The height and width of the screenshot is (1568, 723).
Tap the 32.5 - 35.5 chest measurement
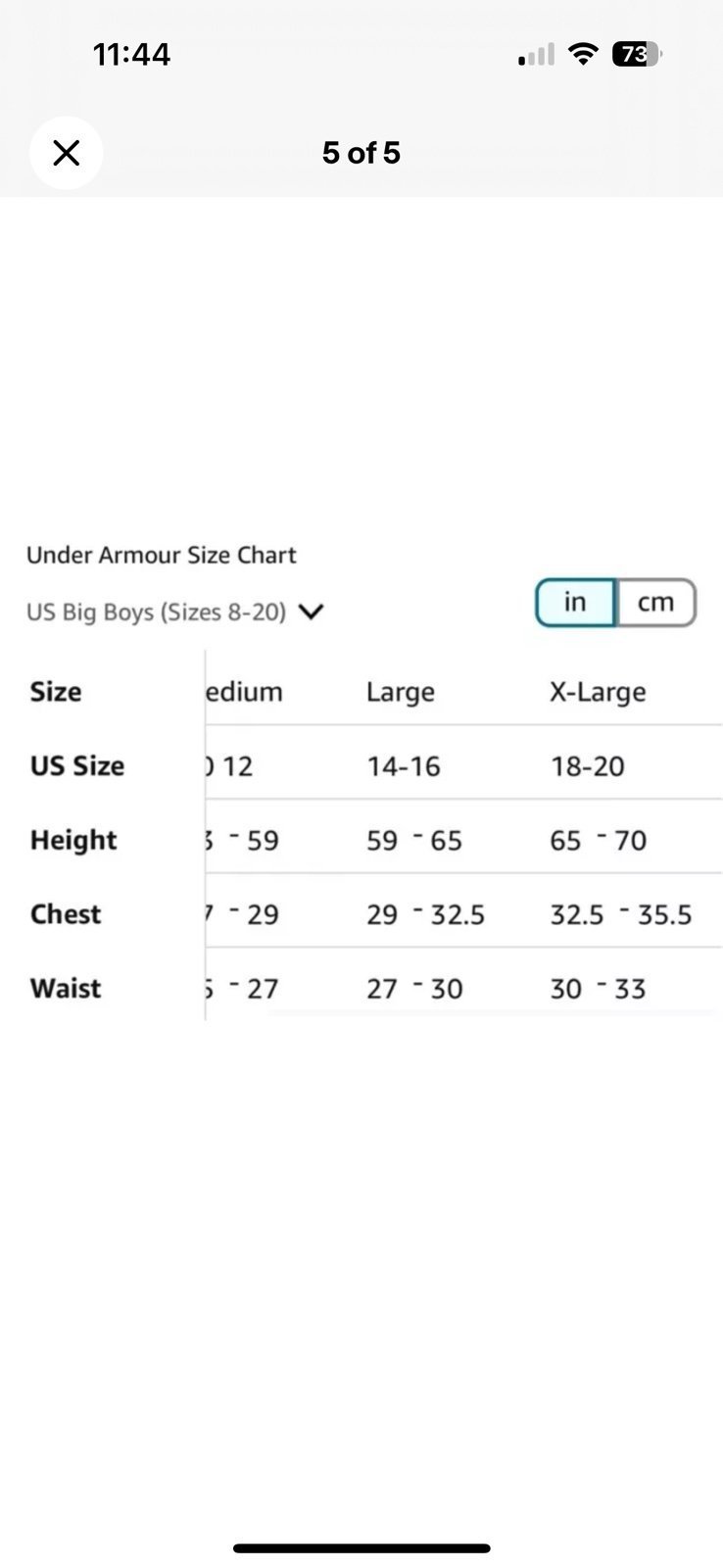pyautogui.click(x=621, y=914)
